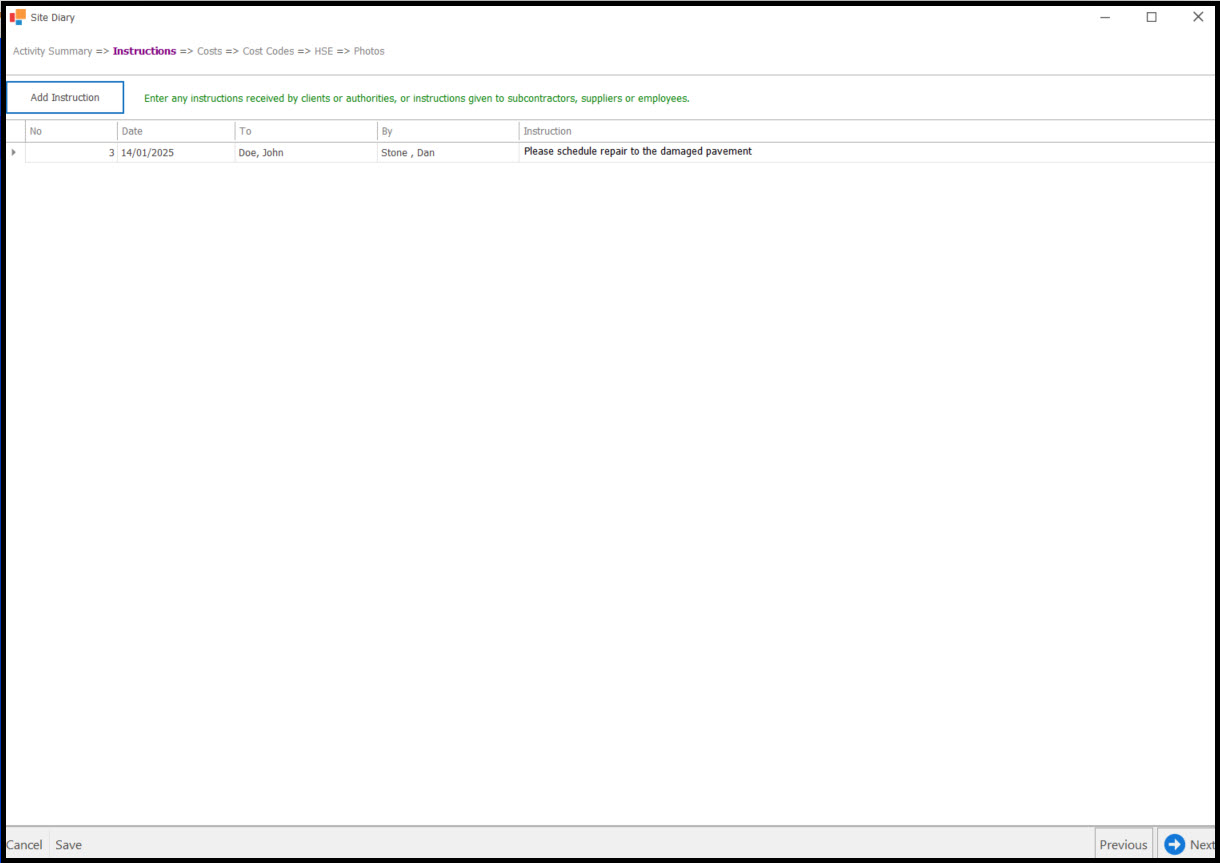Screen dimensions: 1220x863
Task: Click the To column header
Action: [305, 131]
